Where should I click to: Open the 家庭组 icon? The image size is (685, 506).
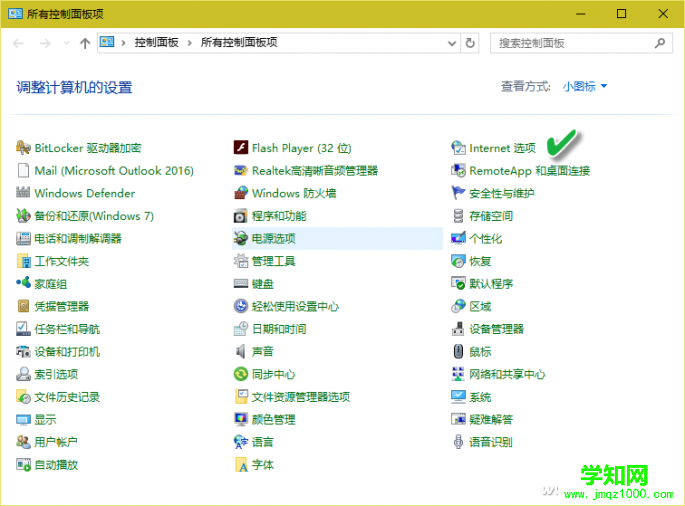23,283
